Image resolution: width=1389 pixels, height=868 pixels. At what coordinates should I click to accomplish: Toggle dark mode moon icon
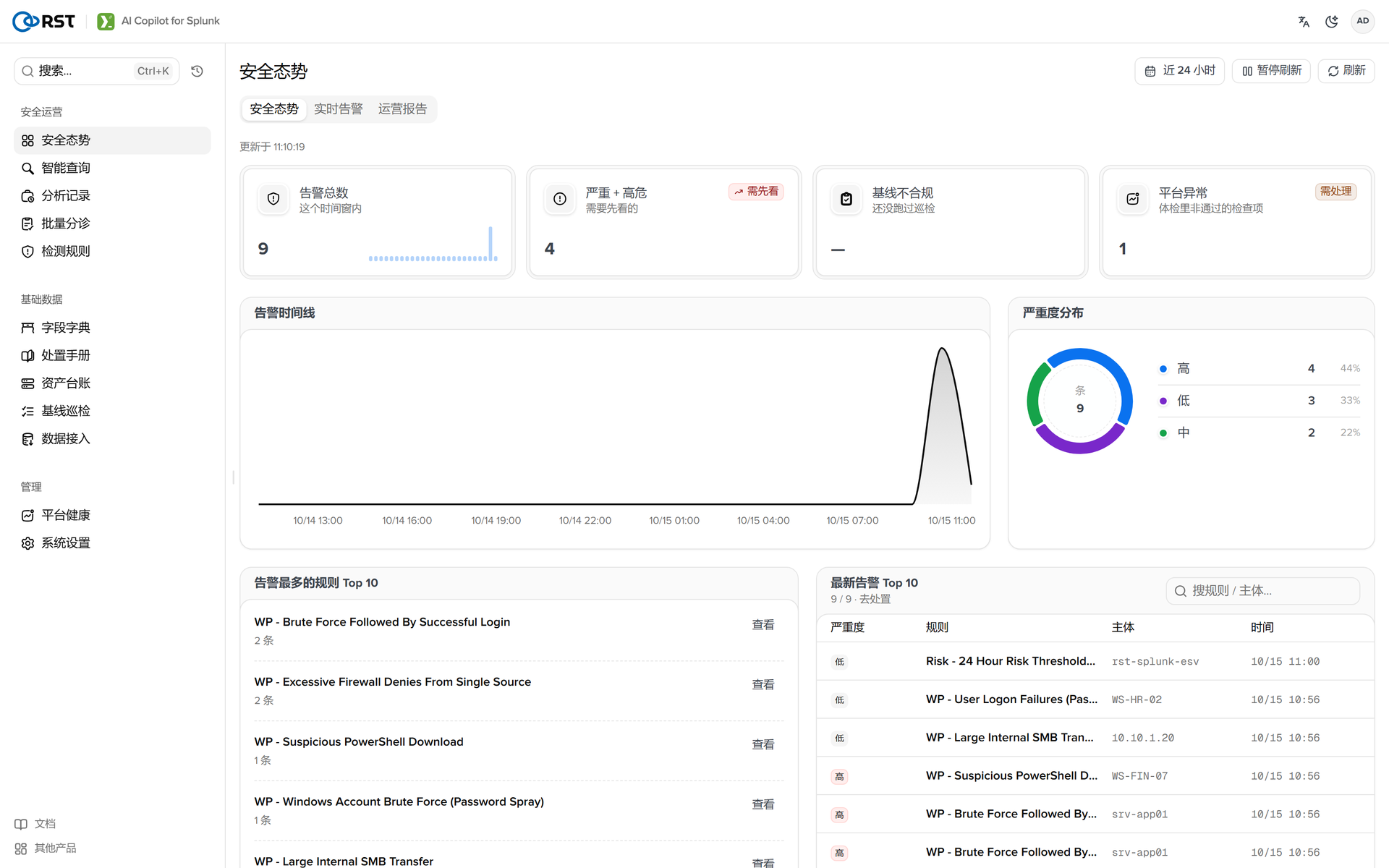point(1331,21)
